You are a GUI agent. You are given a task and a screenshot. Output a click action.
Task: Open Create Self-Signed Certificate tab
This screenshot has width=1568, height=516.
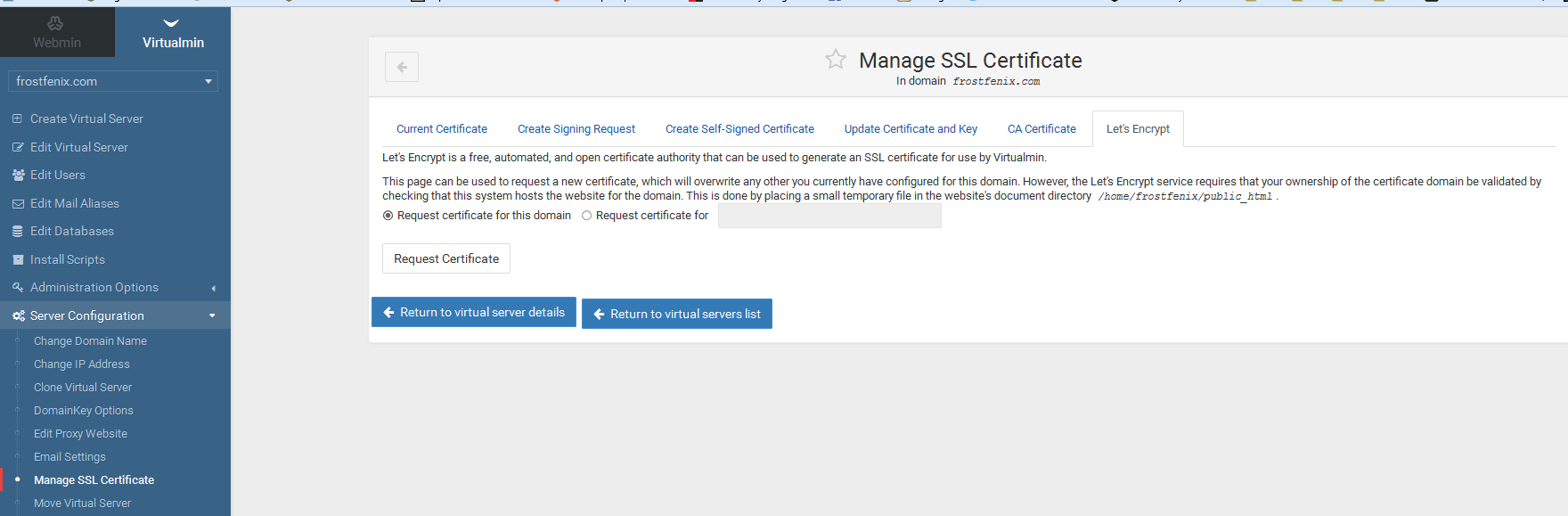(x=739, y=129)
